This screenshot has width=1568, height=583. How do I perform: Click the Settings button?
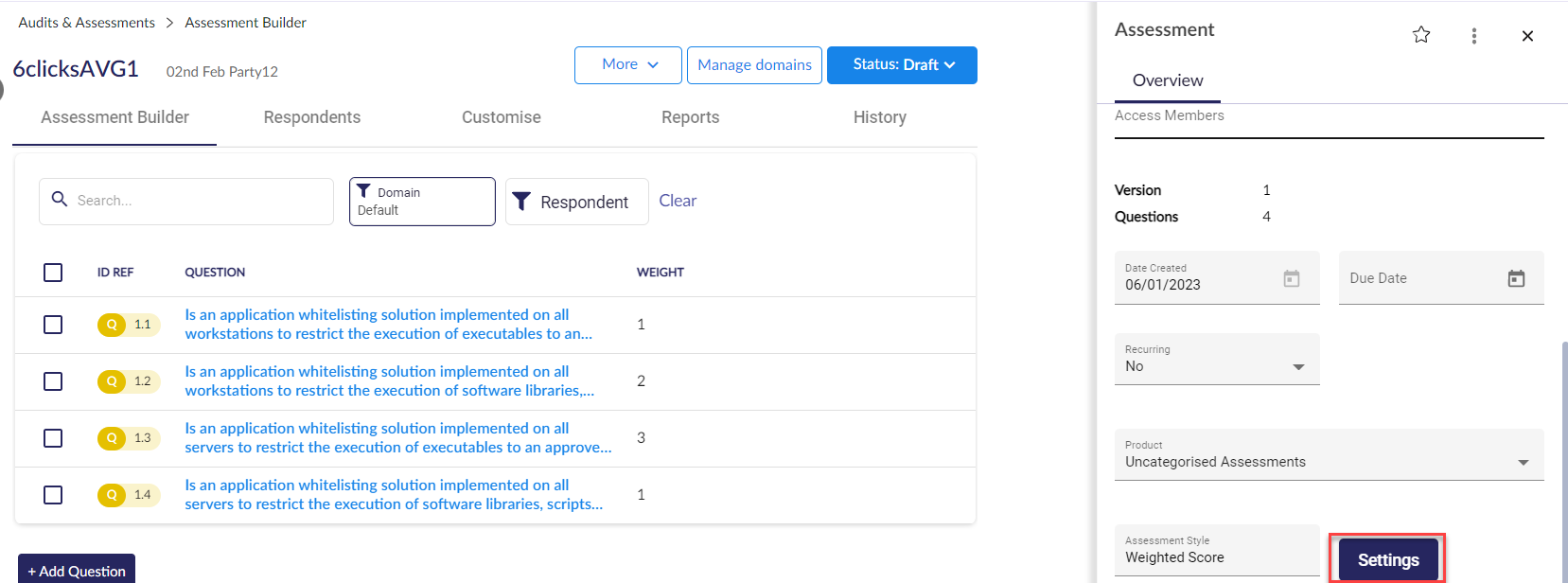pyautogui.click(x=1387, y=560)
